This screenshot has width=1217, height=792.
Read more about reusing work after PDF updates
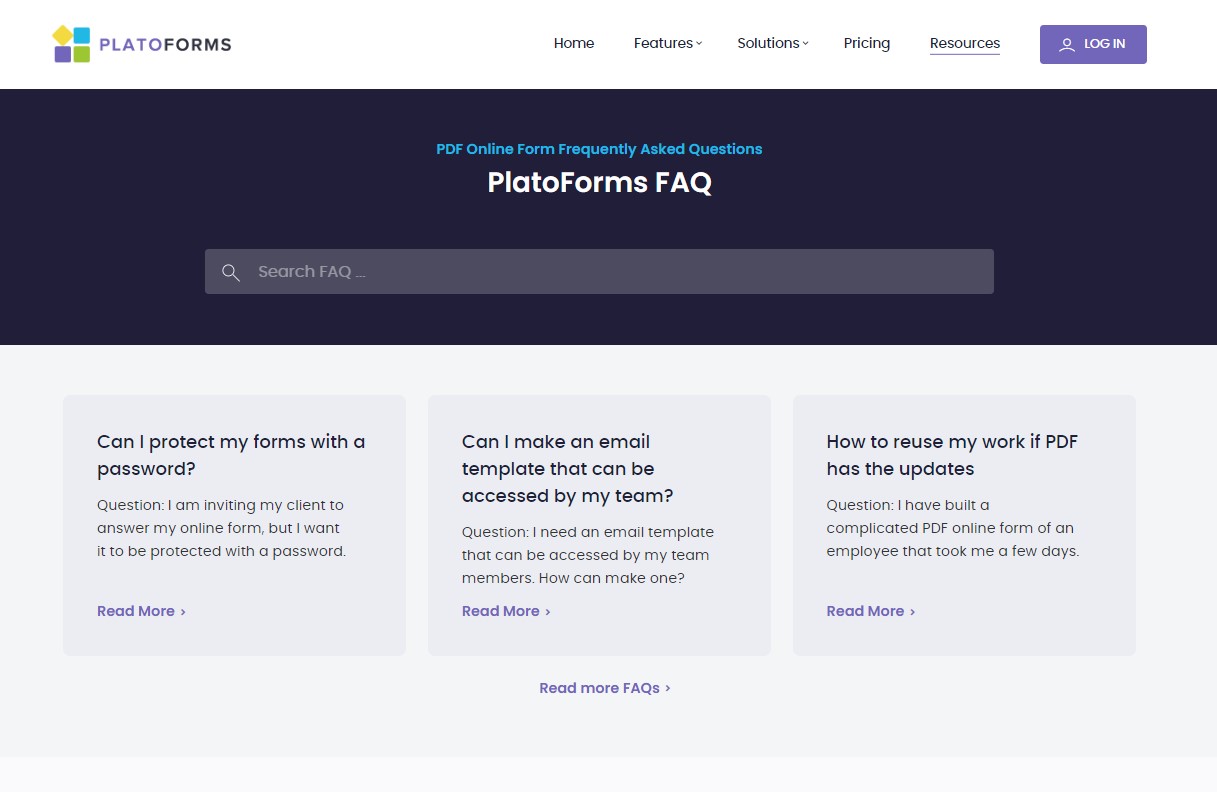coord(870,611)
